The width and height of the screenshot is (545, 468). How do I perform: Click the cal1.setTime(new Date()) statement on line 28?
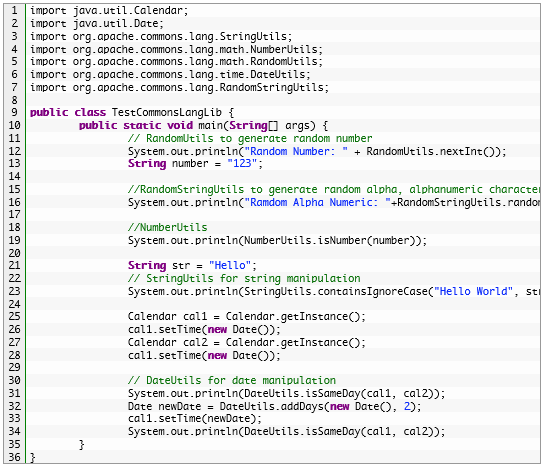coord(204,355)
